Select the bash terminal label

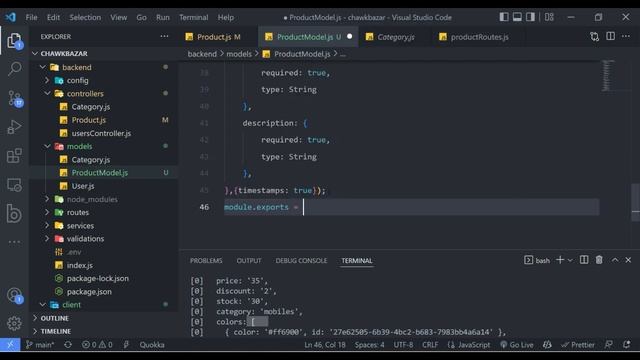538,260
